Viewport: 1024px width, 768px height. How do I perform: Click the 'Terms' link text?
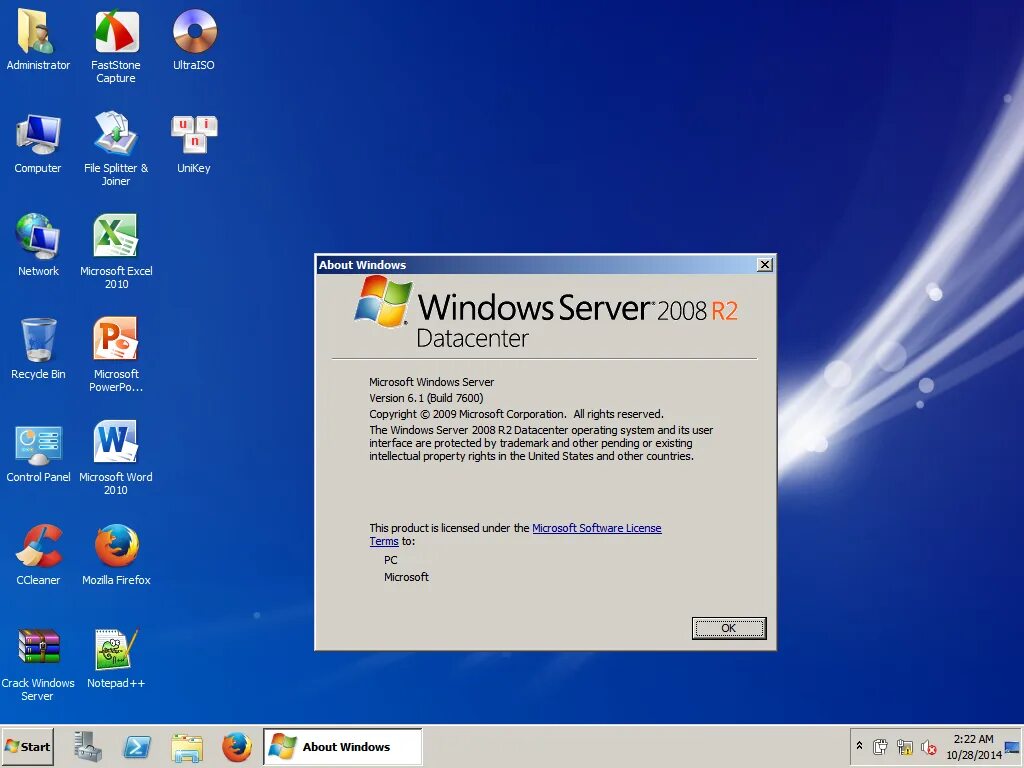point(384,541)
